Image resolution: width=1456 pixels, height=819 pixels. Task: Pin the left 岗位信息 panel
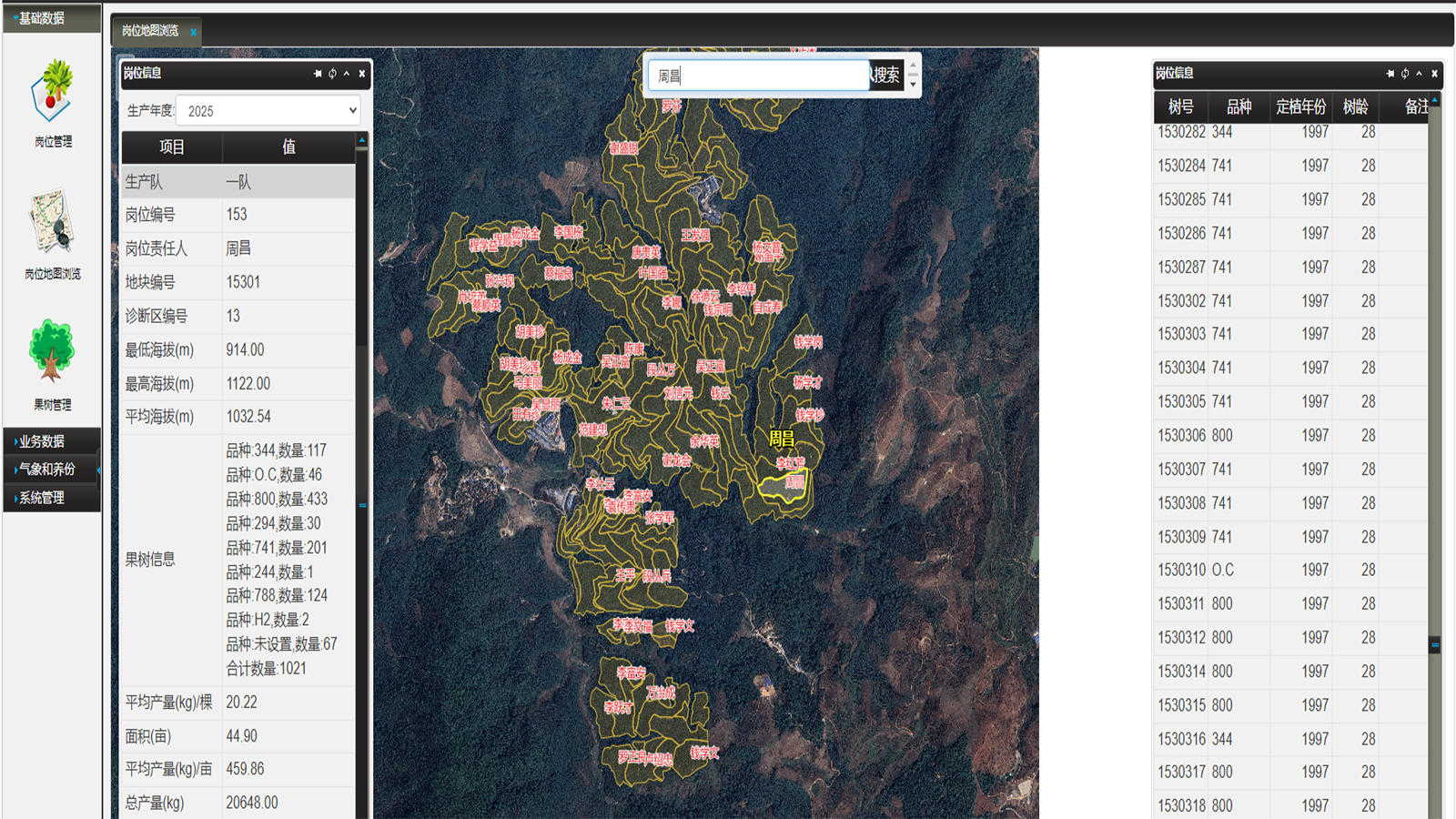point(318,74)
